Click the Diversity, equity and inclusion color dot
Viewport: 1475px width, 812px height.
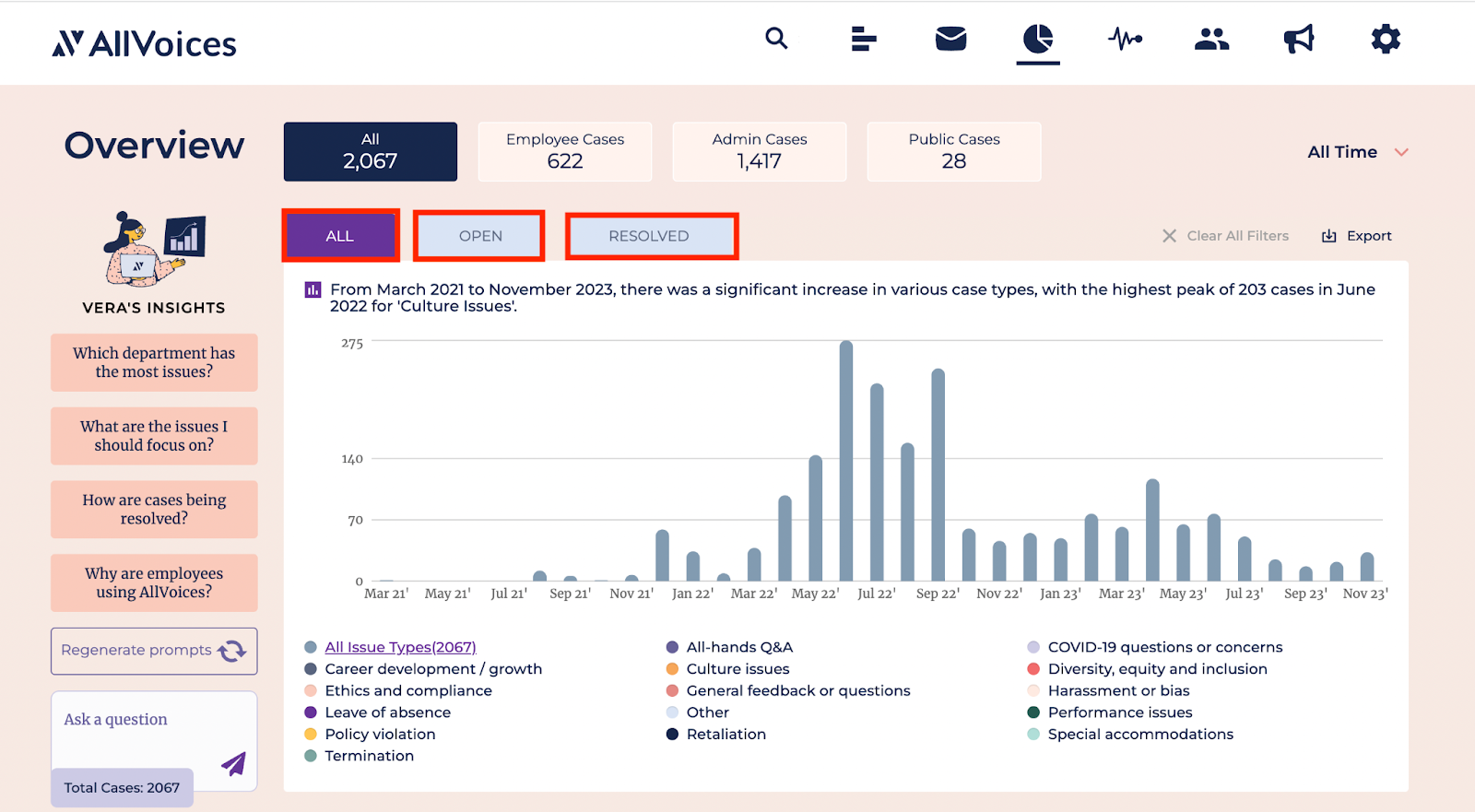tap(1033, 669)
